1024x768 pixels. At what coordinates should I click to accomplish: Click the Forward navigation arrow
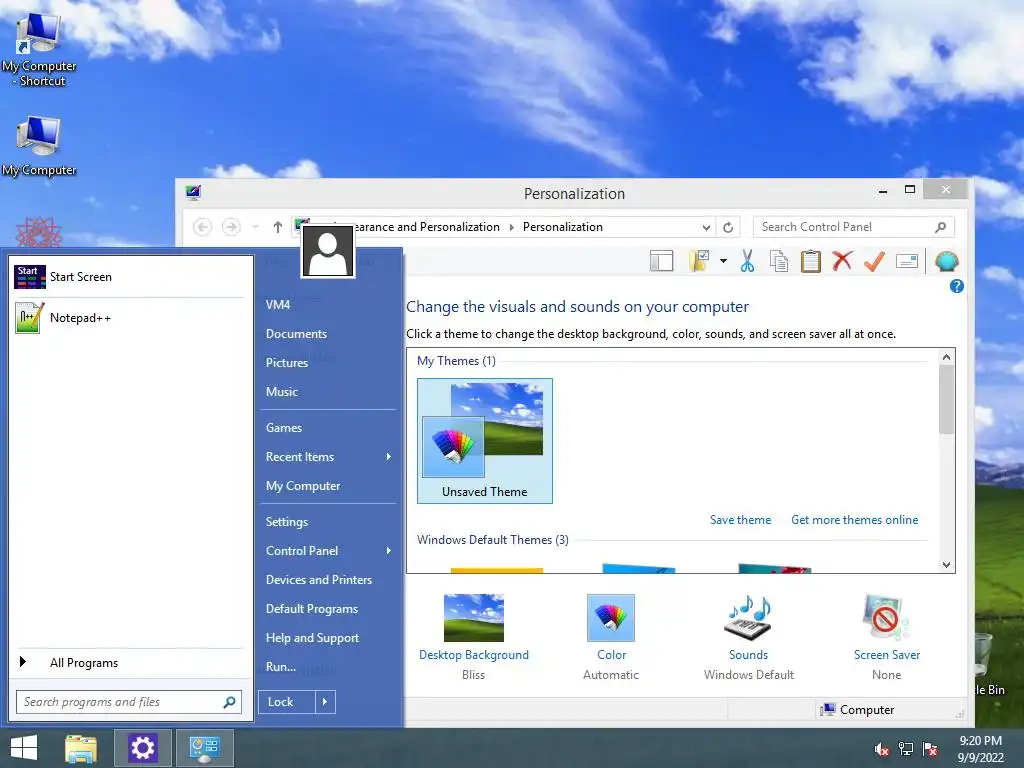(x=231, y=227)
